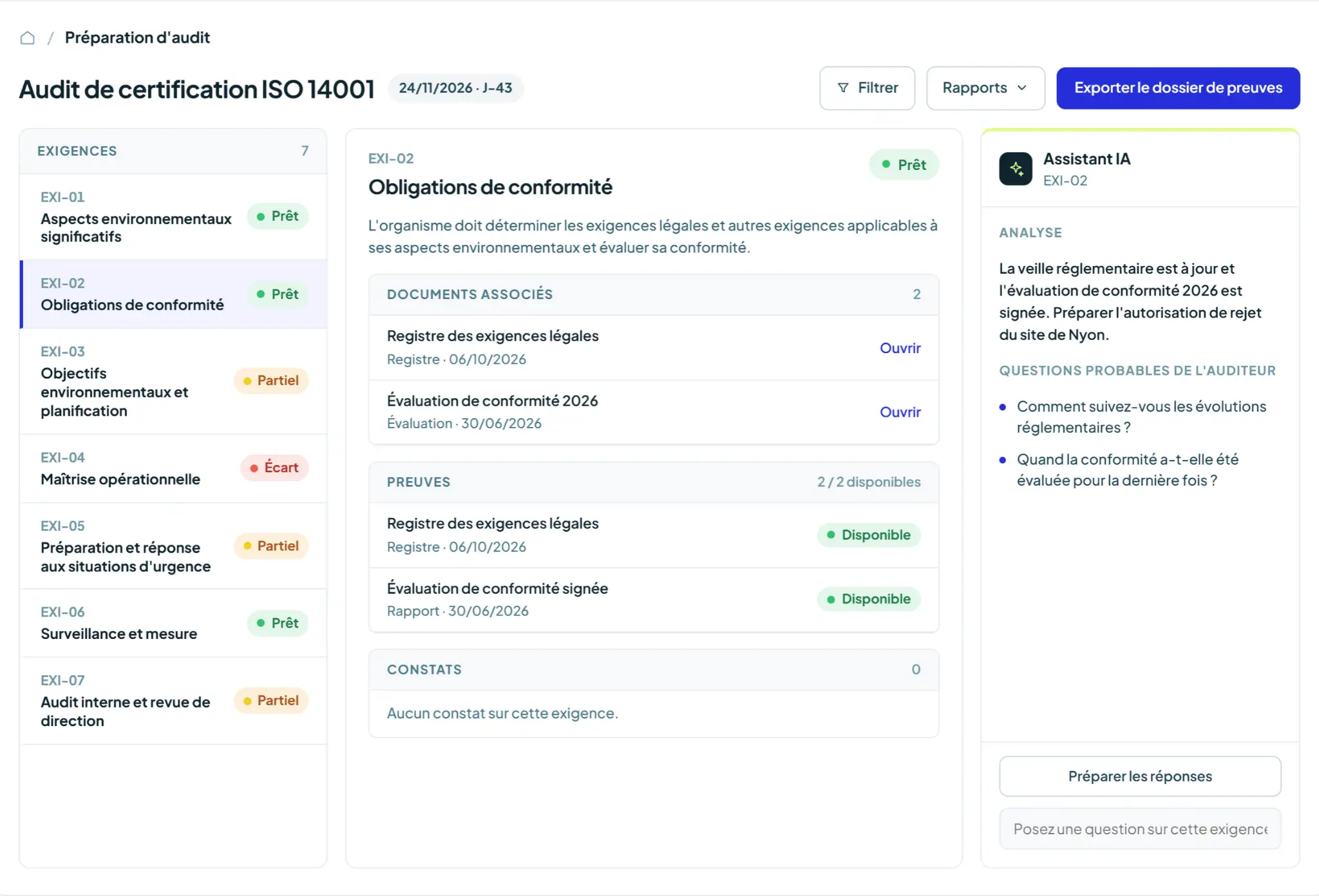Click the Écart badge on EXI-04

(x=274, y=468)
